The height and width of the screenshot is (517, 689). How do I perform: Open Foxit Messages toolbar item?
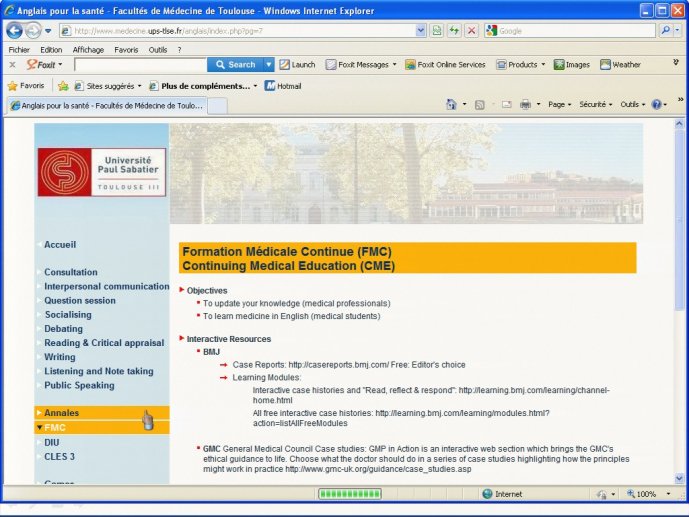pos(361,65)
